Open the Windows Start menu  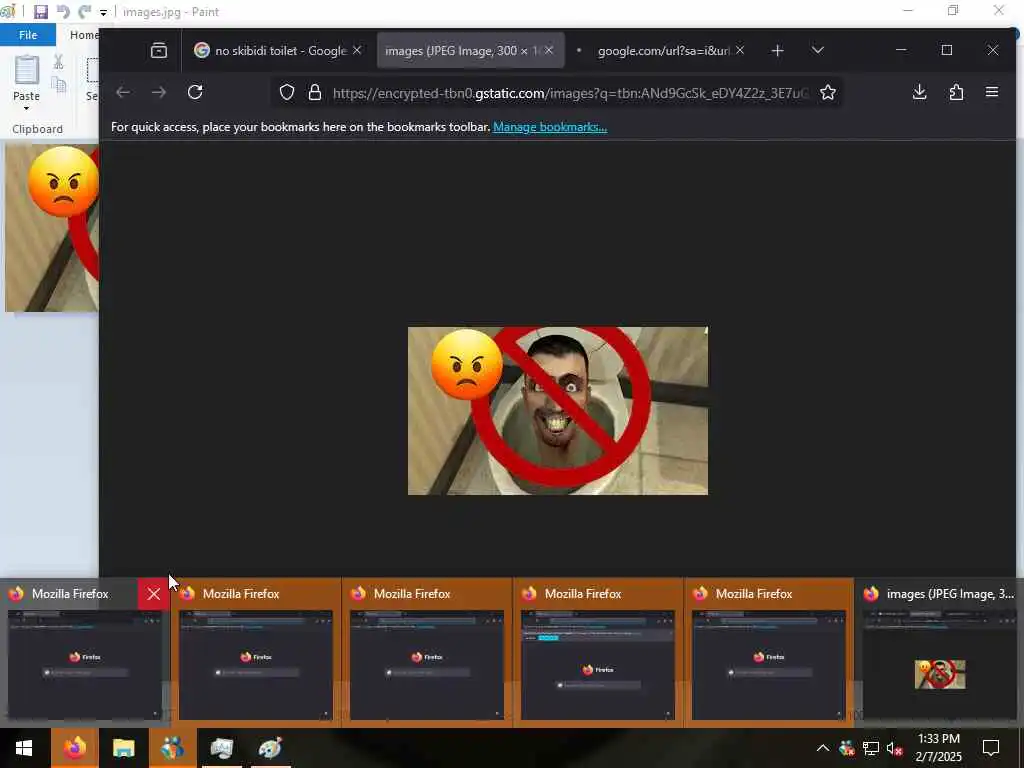click(24, 748)
